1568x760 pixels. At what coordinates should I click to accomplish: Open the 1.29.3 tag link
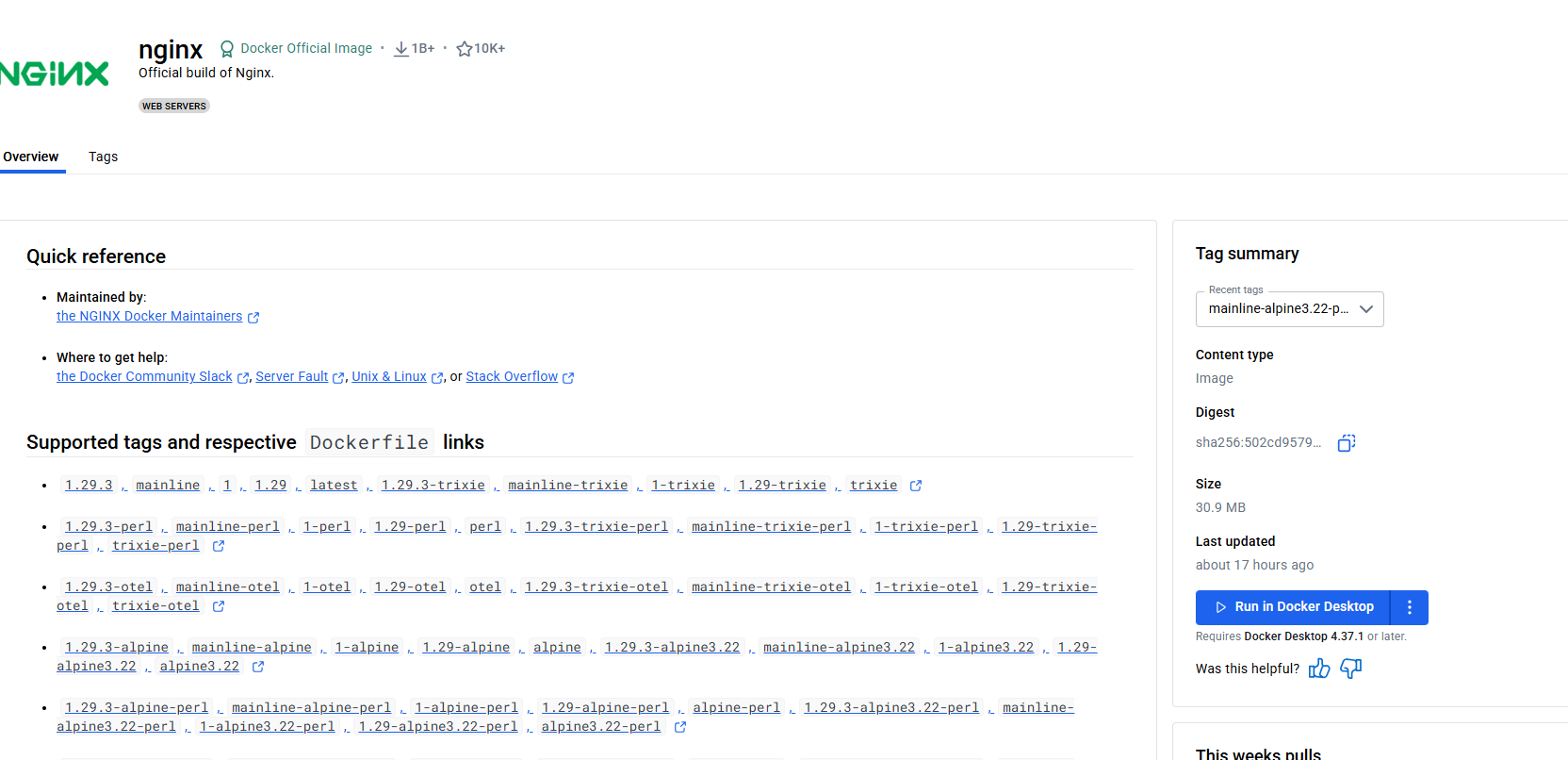coord(89,485)
